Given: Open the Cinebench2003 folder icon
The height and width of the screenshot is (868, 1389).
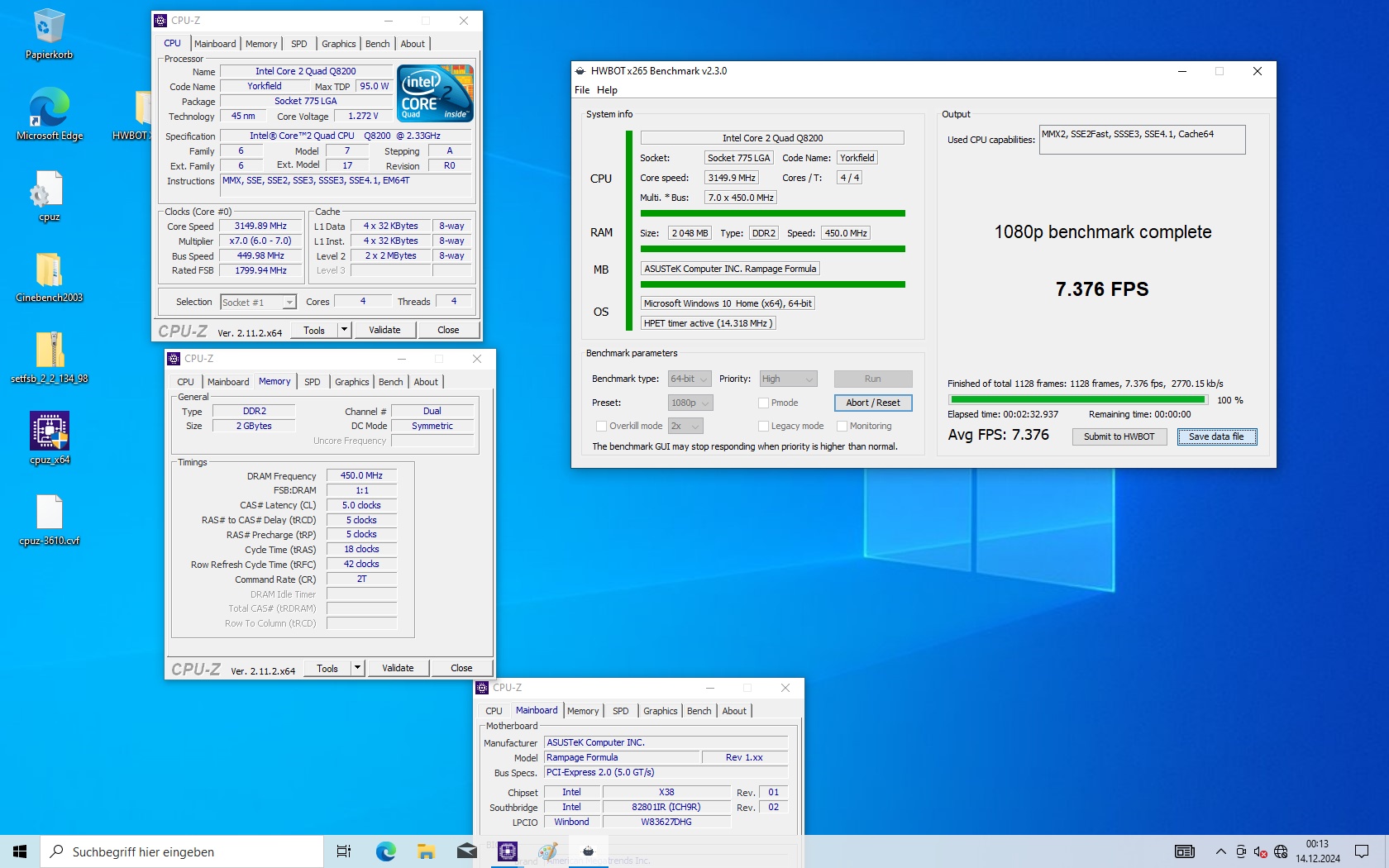Looking at the screenshot, I should (x=49, y=276).
